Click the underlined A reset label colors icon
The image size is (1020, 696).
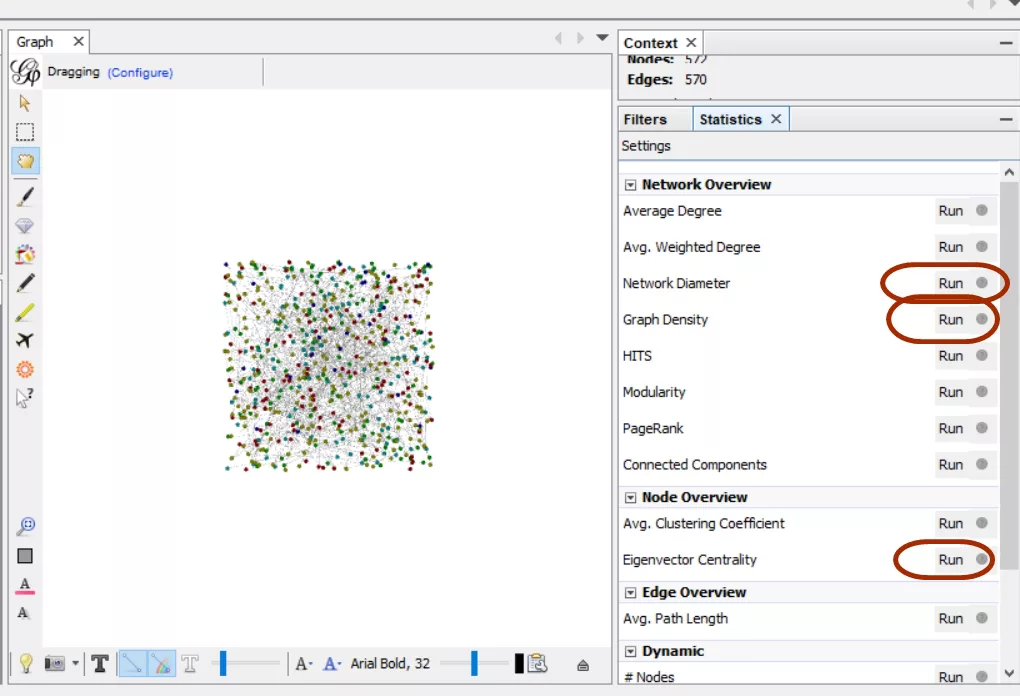click(25, 585)
